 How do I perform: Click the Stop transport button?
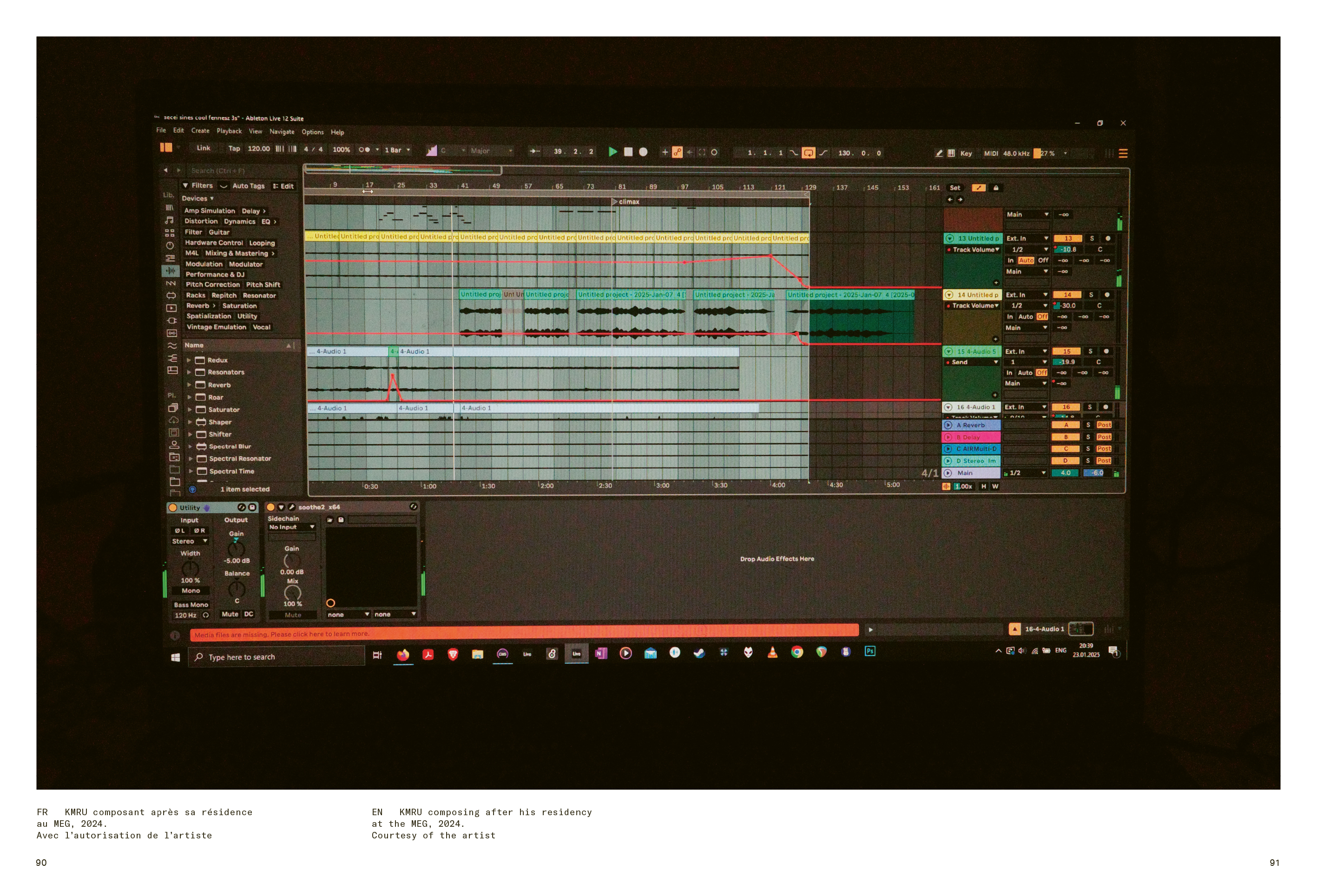(628, 152)
